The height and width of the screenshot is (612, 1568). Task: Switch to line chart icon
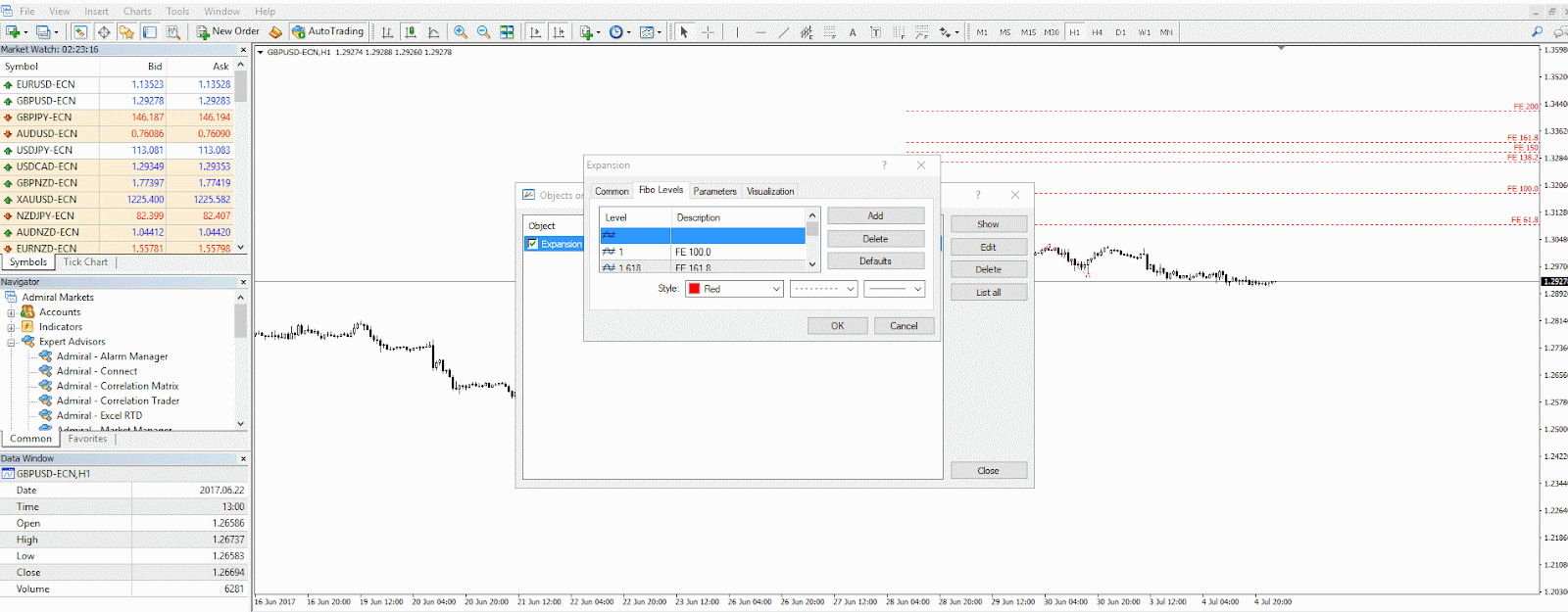coord(434,32)
